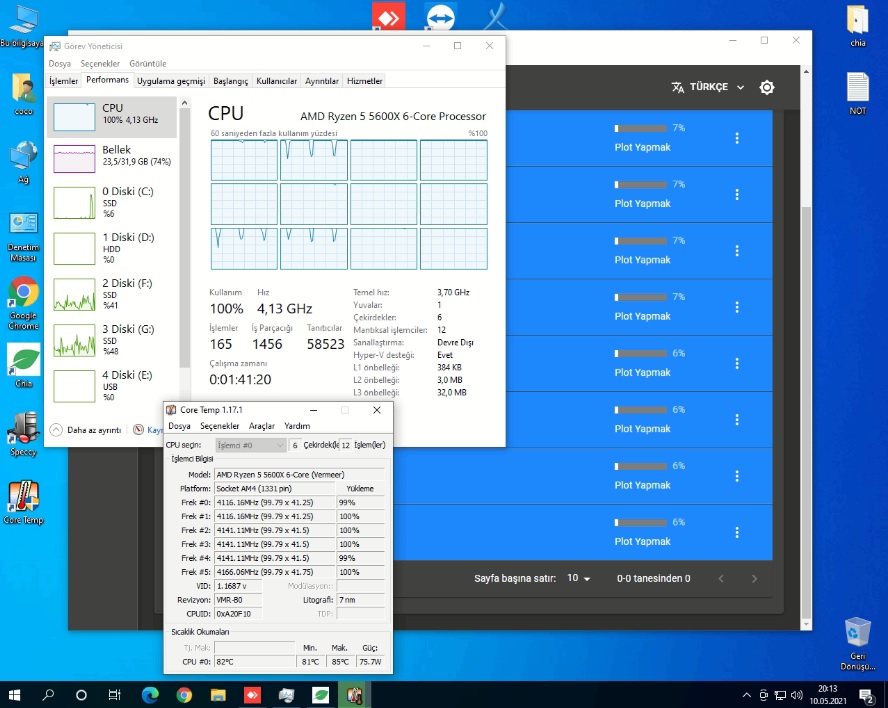This screenshot has width=888, height=708.
Task: Open the Chia settings gear icon
Action: (766, 87)
